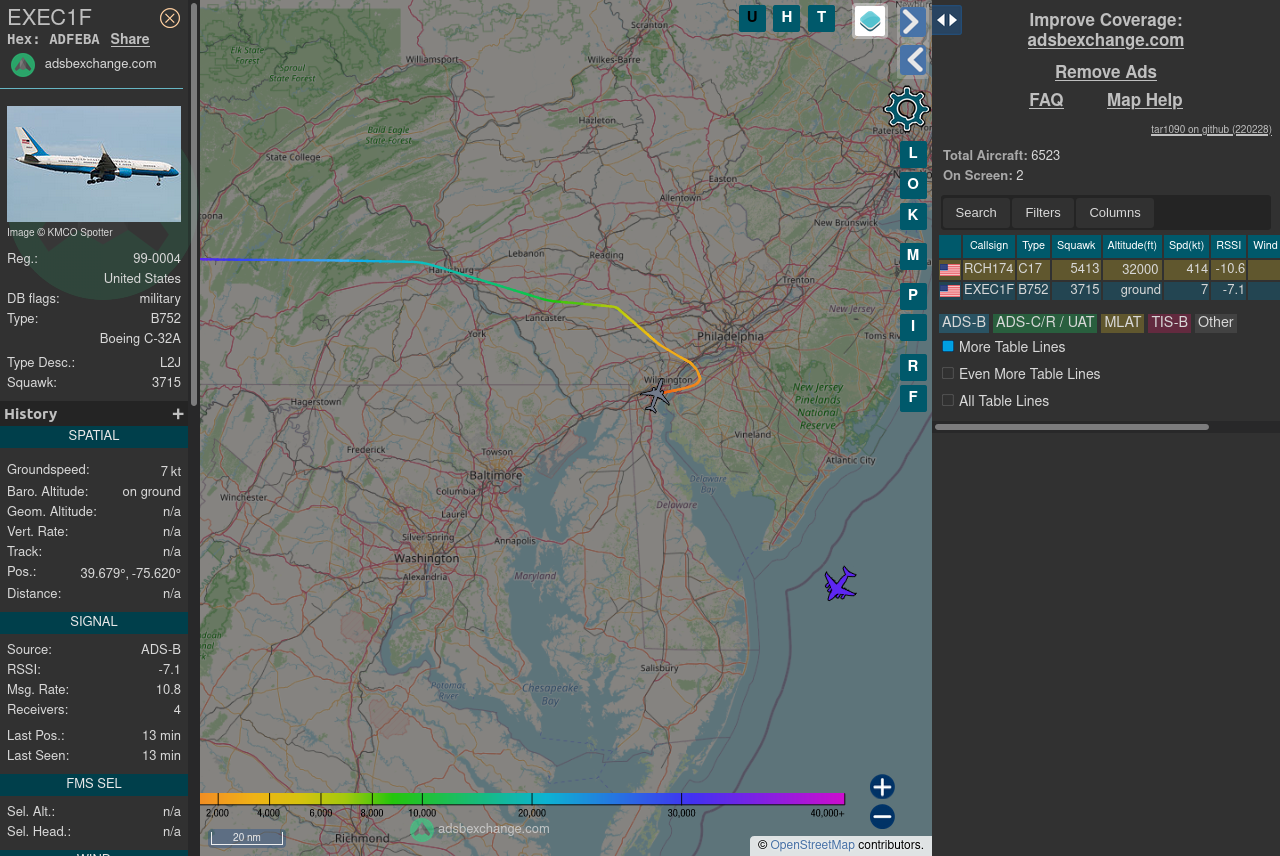Toggle the R map option button
The width and height of the screenshot is (1280, 856).
(x=913, y=367)
